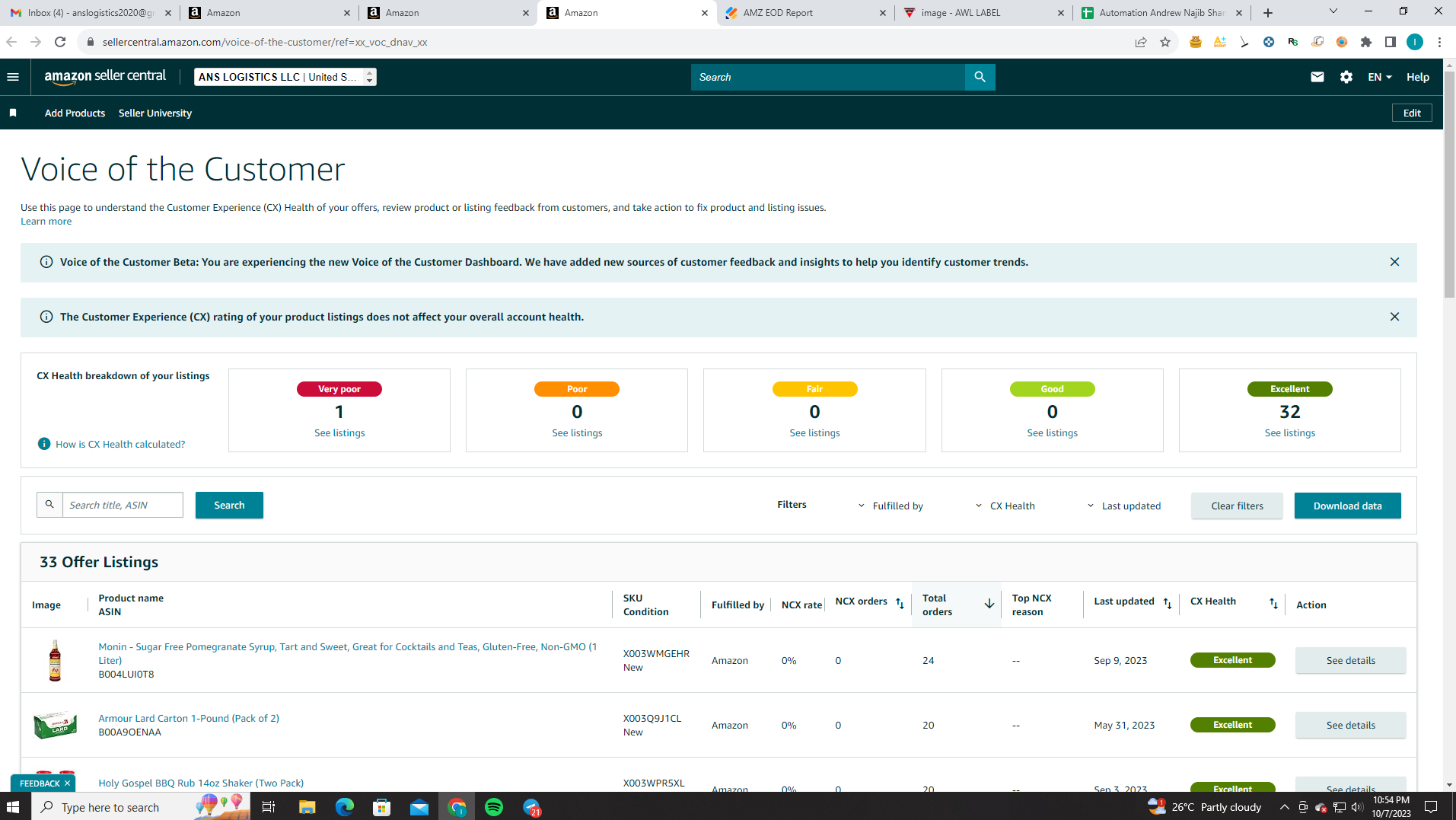Image resolution: width=1456 pixels, height=820 pixels.
Task: Click Help in the header
Action: (x=1417, y=77)
